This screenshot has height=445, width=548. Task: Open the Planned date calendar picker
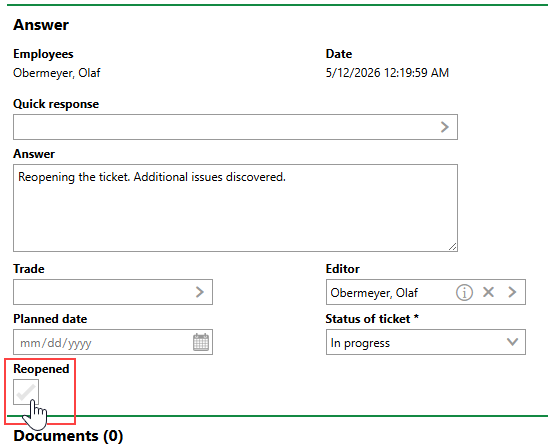click(x=201, y=342)
